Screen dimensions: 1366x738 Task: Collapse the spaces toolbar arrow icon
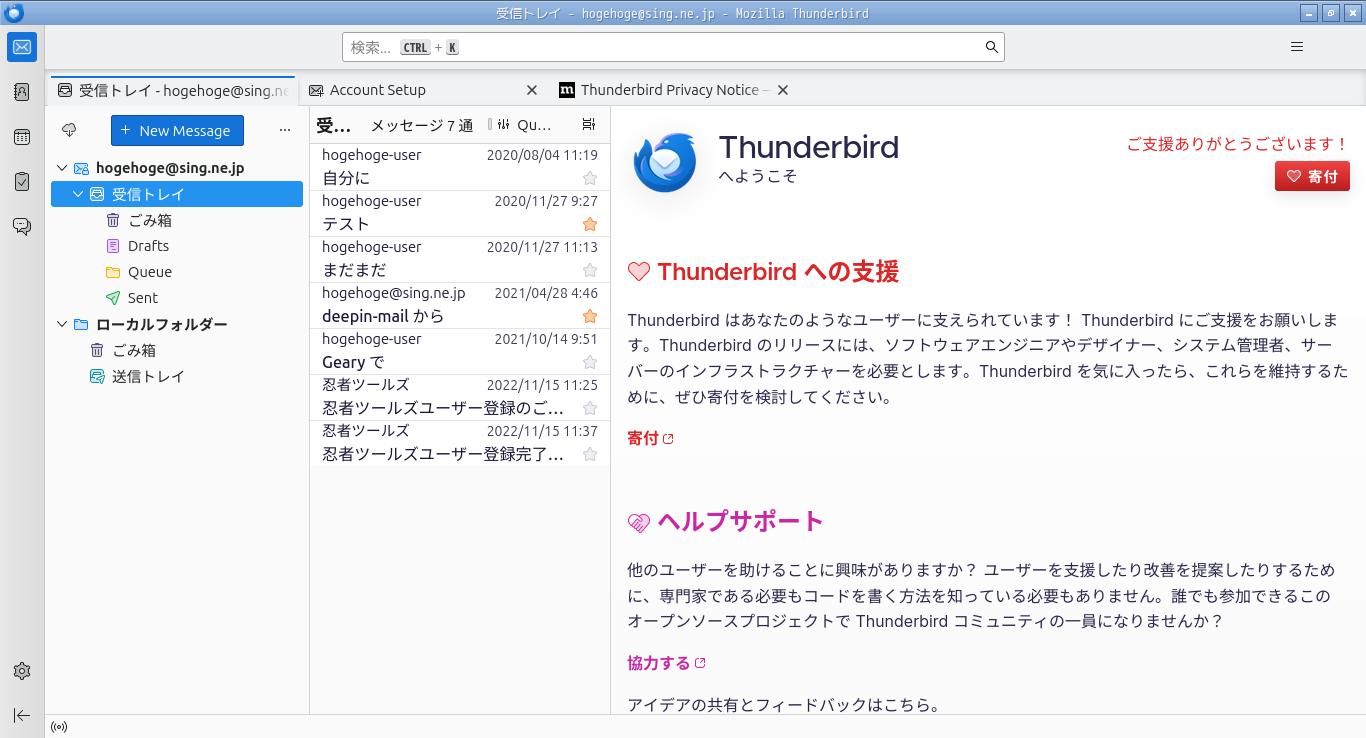click(x=22, y=715)
